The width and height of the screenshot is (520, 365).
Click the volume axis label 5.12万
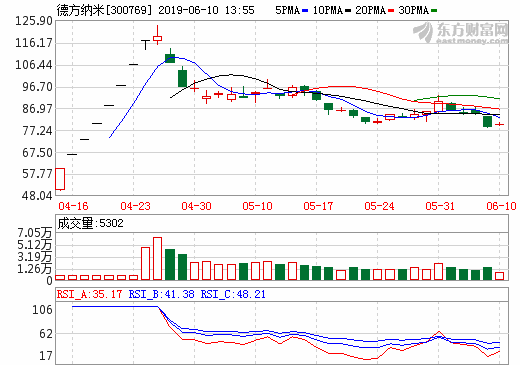pyautogui.click(x=35, y=245)
